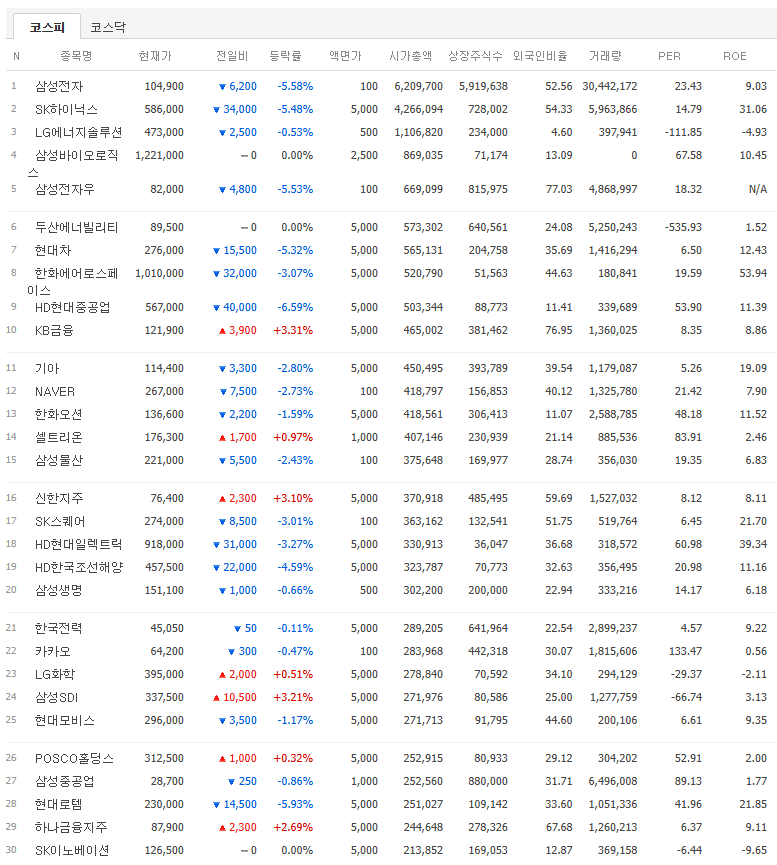Open the 삼성바이오로직스 stock link
Screen dimensions: 777x865
coord(73,163)
